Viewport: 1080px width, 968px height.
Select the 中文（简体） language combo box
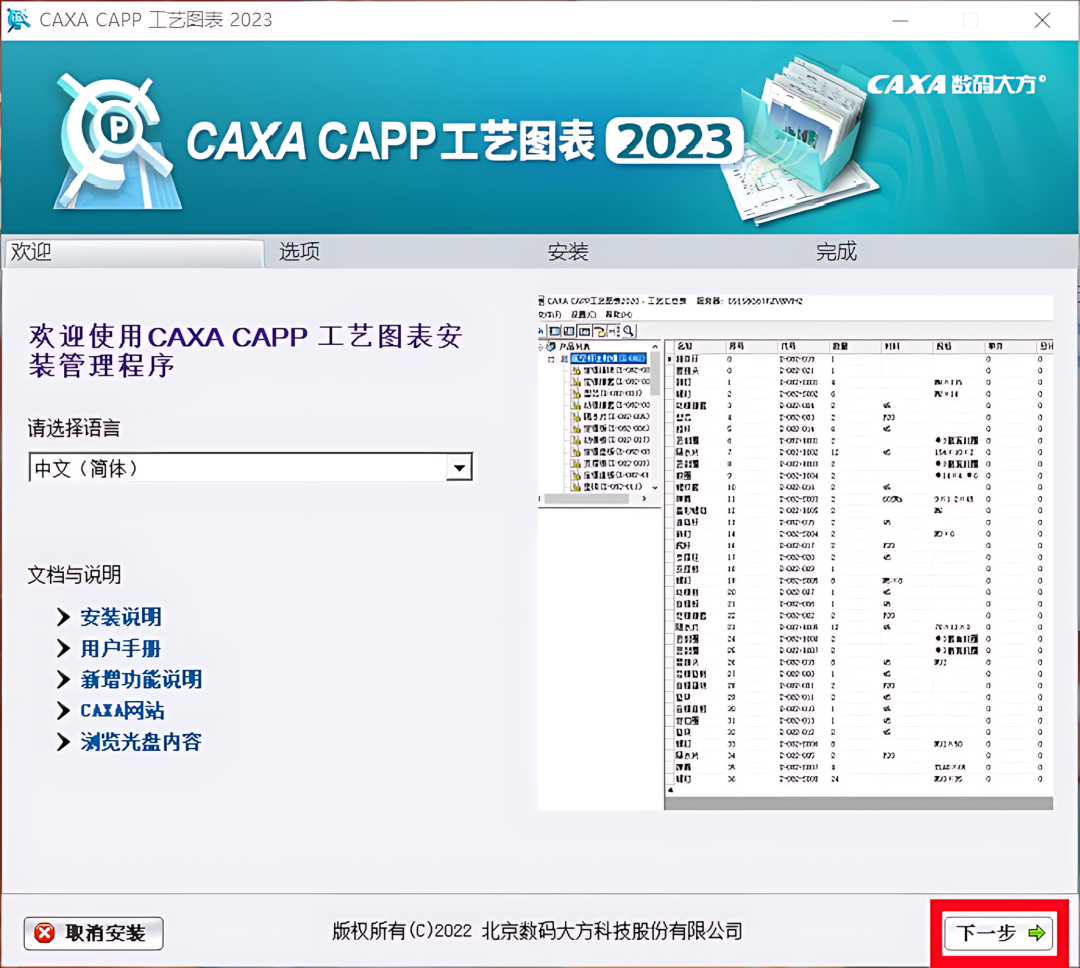pos(251,468)
